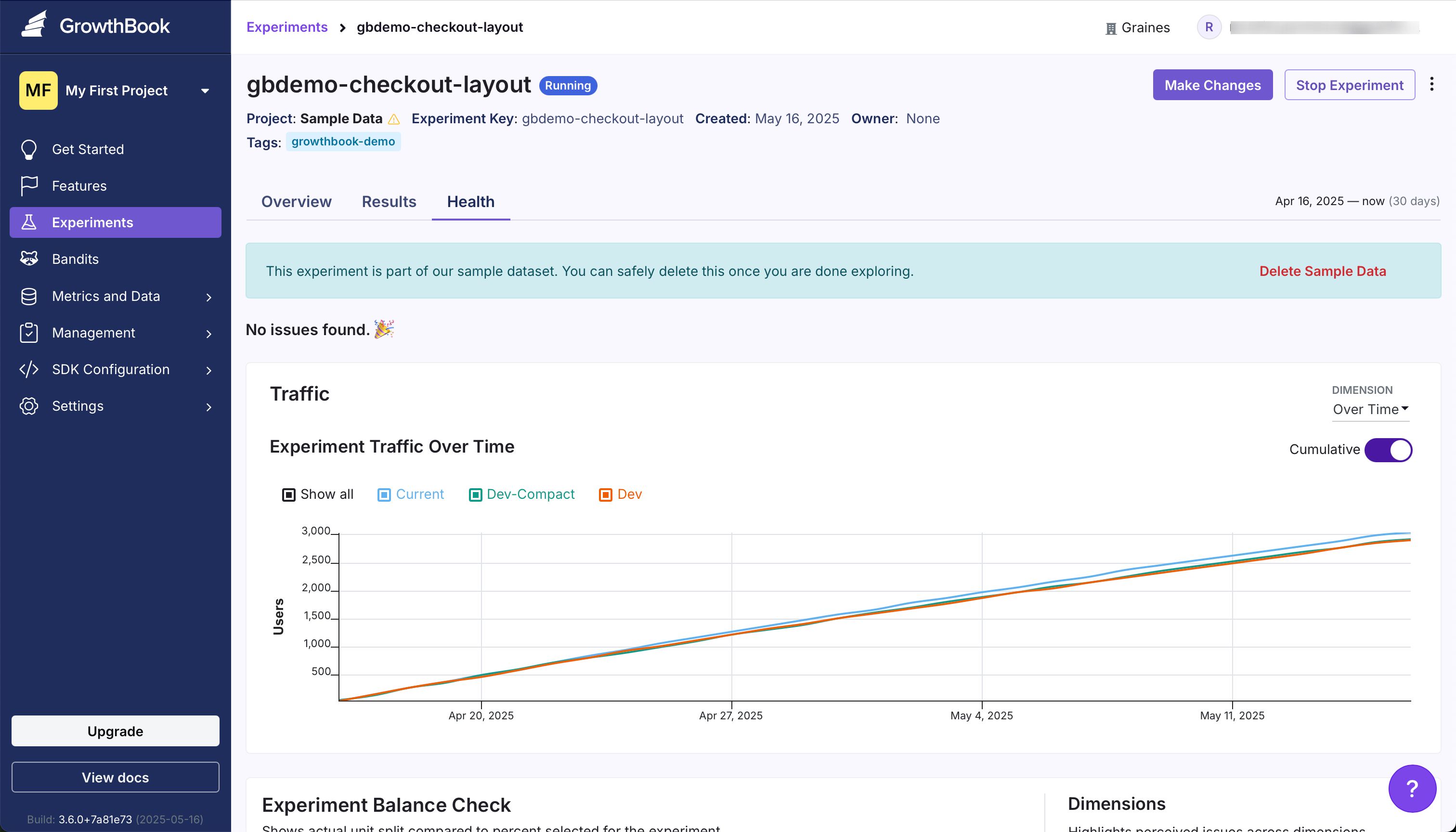
Task: Click the May 4, 2025 axis label
Action: pyautogui.click(x=981, y=715)
